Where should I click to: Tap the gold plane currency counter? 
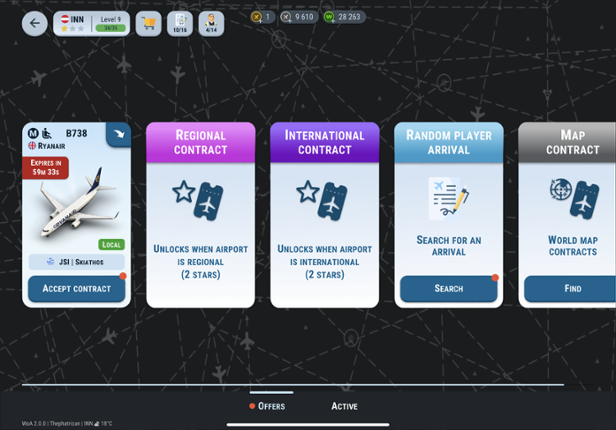tap(261, 16)
